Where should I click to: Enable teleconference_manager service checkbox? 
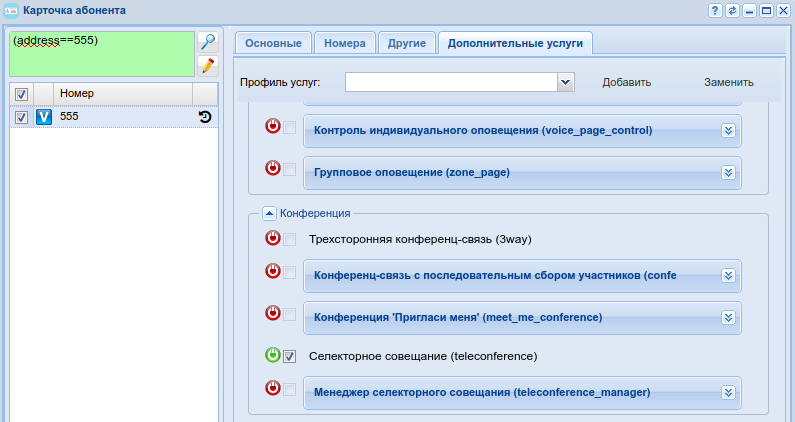pos(290,390)
